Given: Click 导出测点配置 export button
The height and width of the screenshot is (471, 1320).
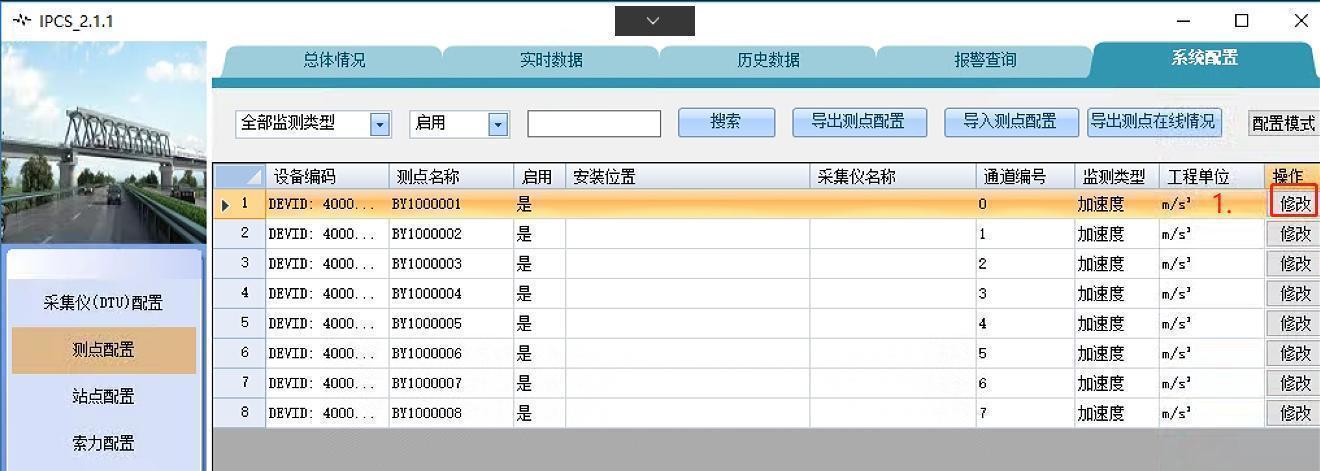Looking at the screenshot, I should pos(859,122).
